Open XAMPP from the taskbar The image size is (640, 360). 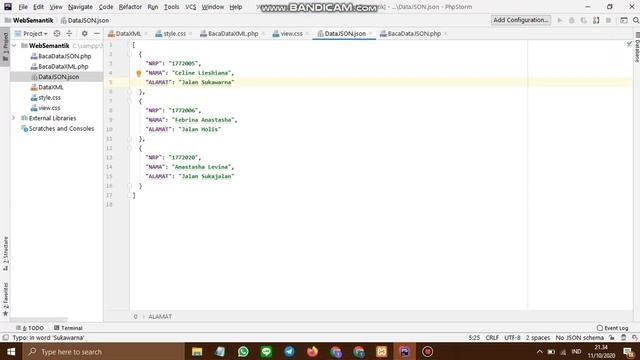click(x=382, y=351)
